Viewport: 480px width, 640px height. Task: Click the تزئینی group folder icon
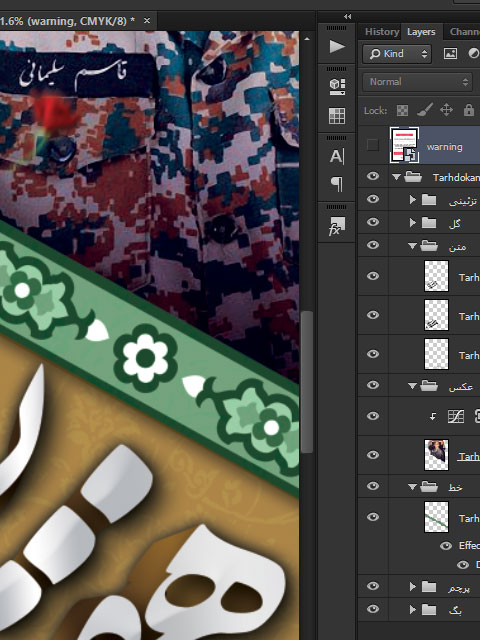coord(429,200)
